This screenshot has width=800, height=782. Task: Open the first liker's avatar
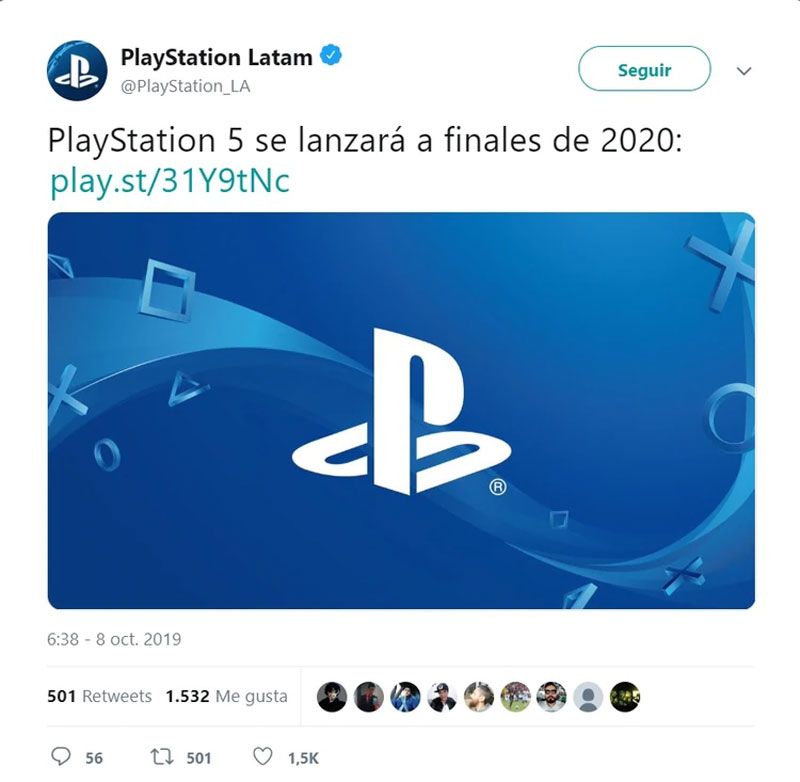point(332,697)
